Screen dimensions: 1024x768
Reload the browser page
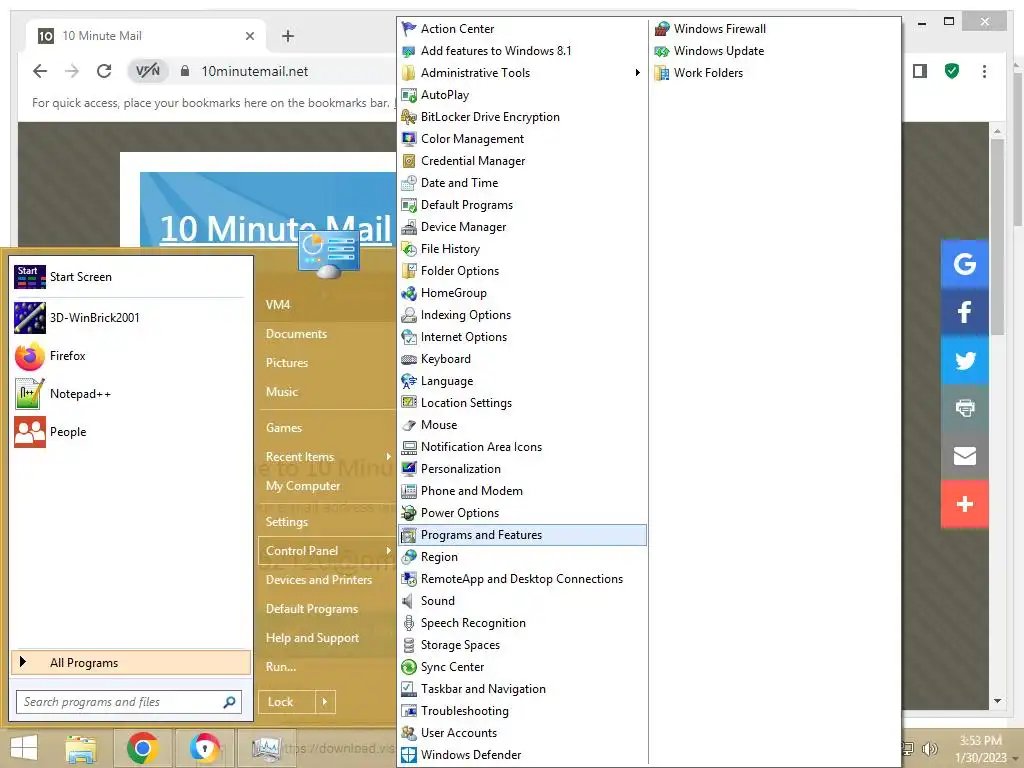coord(104,71)
